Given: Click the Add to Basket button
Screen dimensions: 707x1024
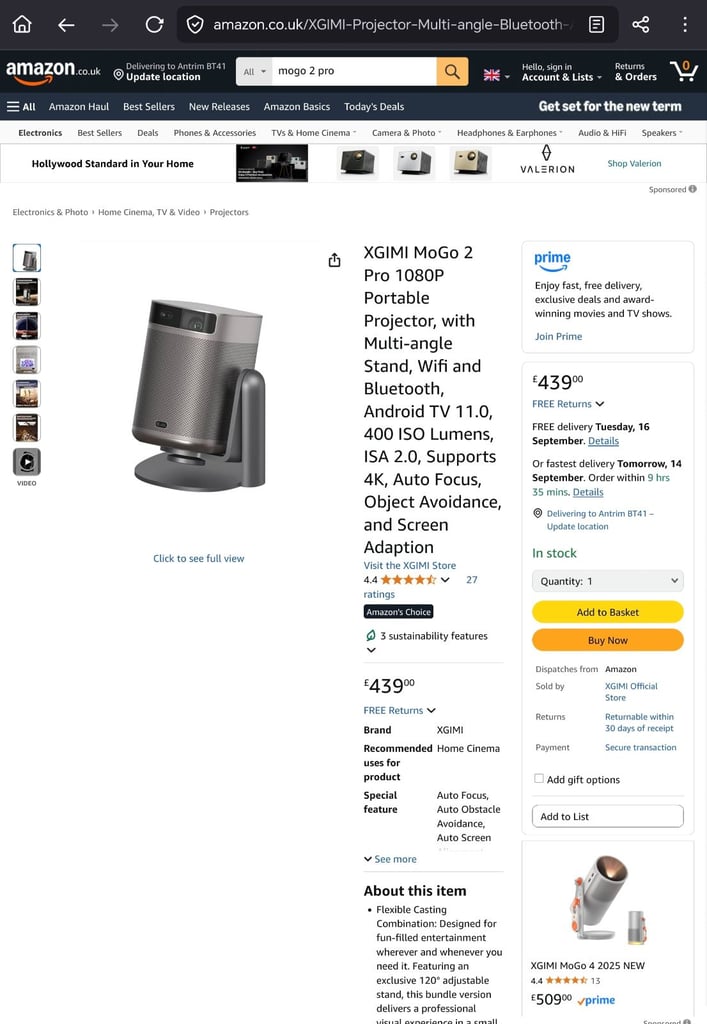Looking at the screenshot, I should pyautogui.click(x=608, y=612).
